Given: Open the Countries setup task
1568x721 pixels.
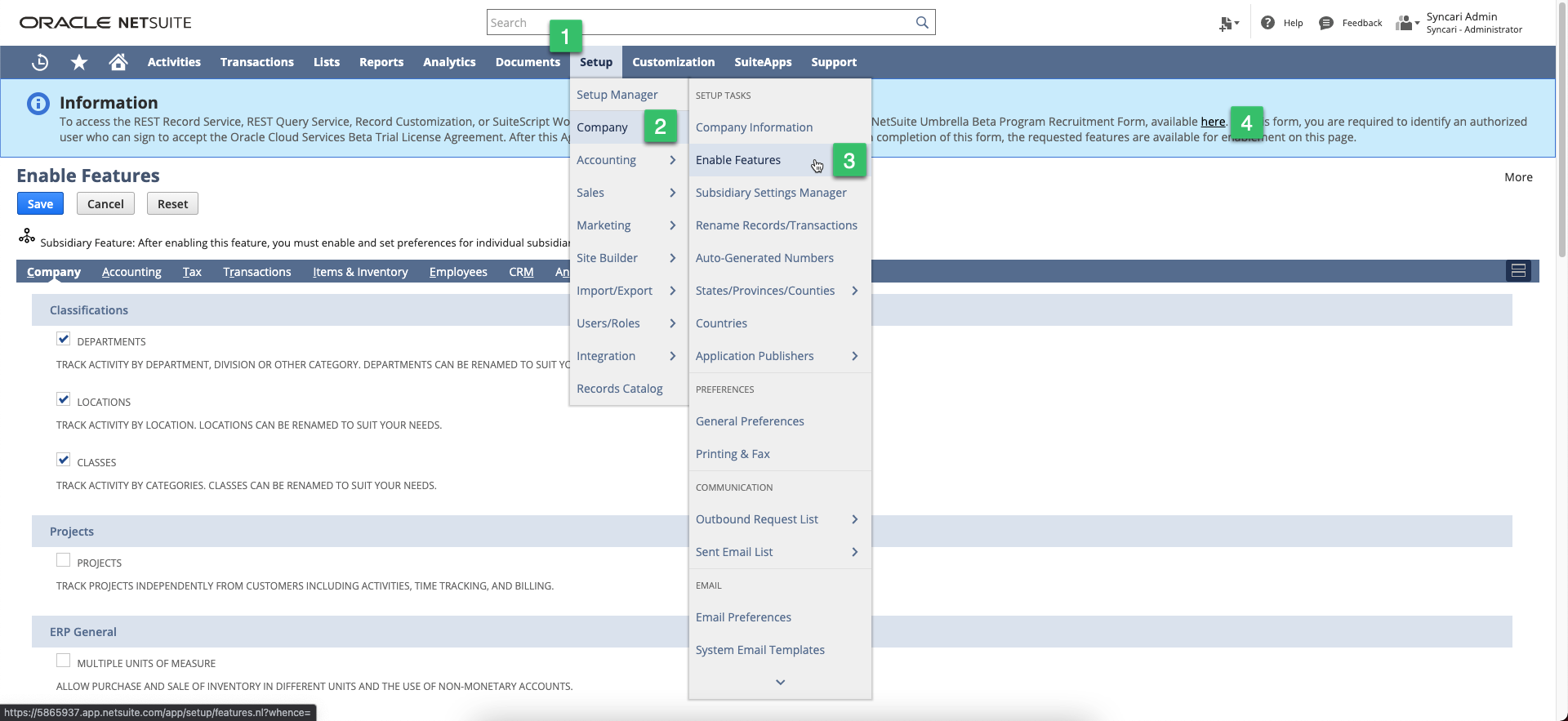Looking at the screenshot, I should (721, 323).
